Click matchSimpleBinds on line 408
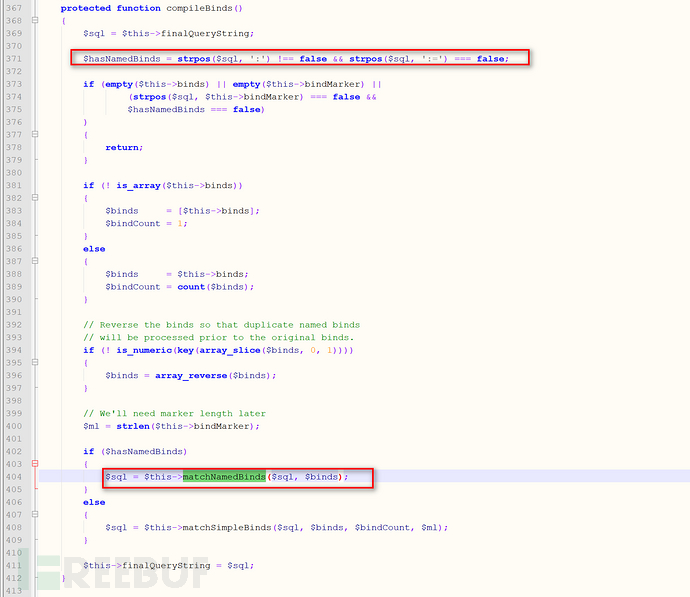This screenshot has width=690, height=597. click(x=227, y=527)
